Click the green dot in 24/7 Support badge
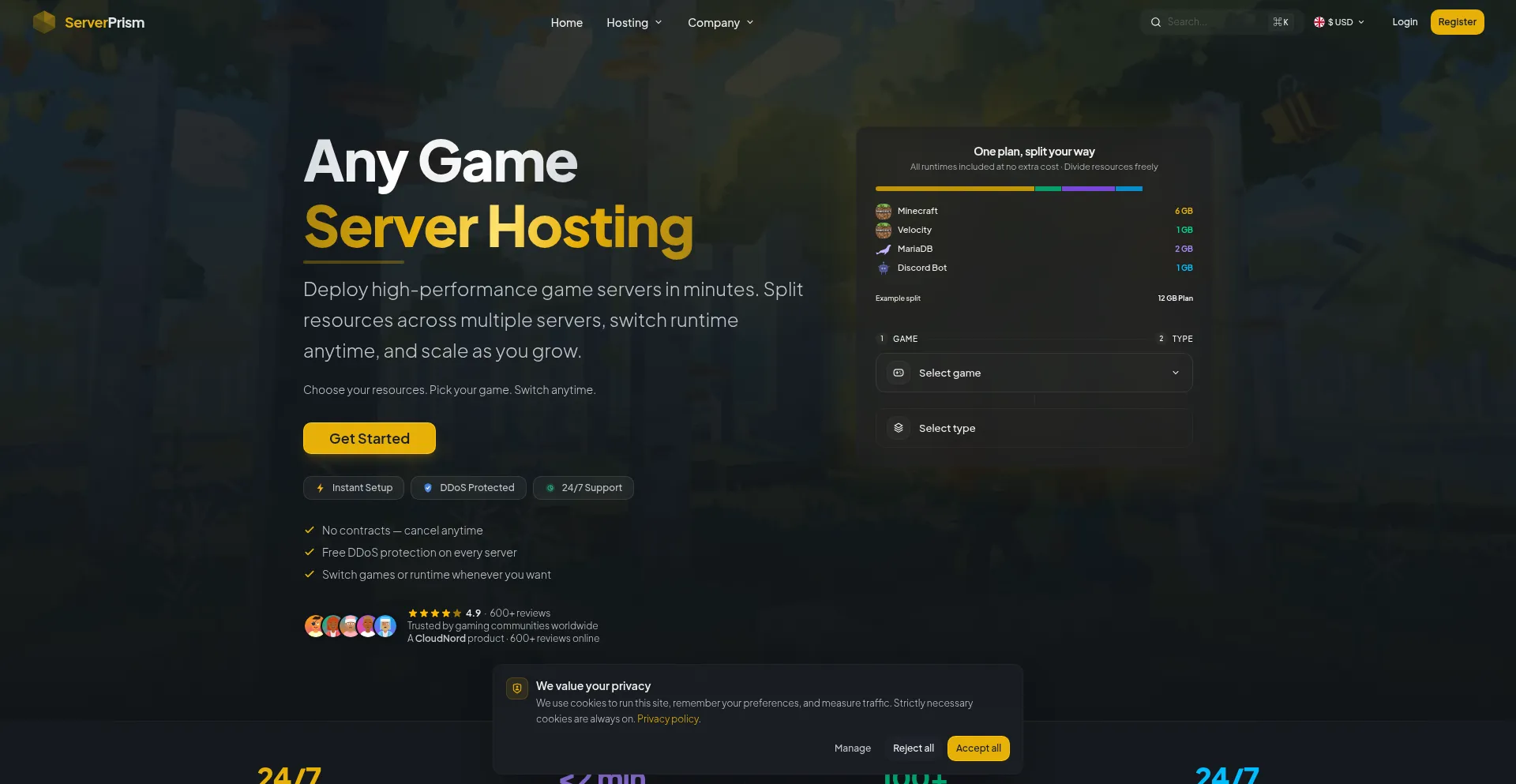Screen dimensions: 1516x784 (550, 488)
